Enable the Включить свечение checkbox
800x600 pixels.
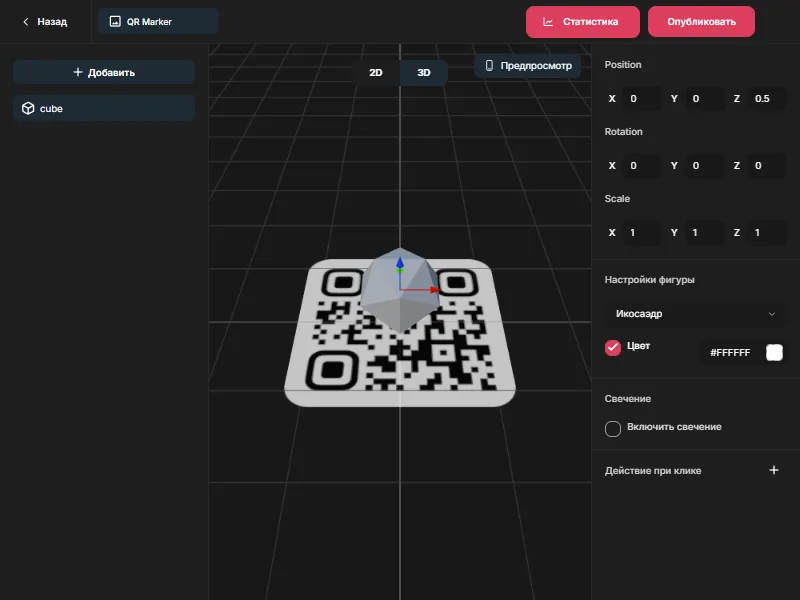[613, 429]
